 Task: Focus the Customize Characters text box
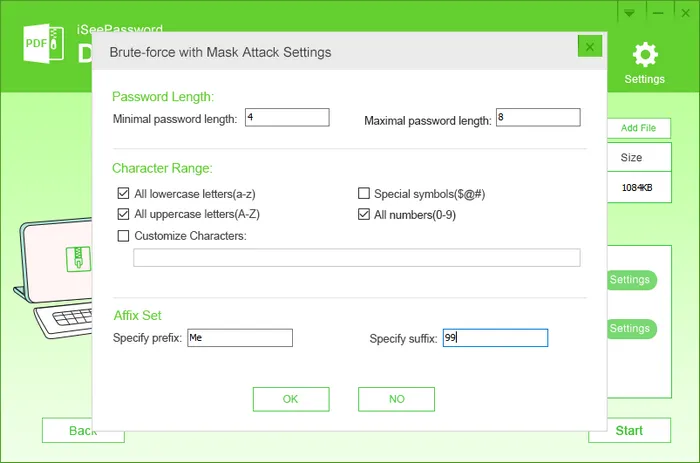[x=357, y=258]
